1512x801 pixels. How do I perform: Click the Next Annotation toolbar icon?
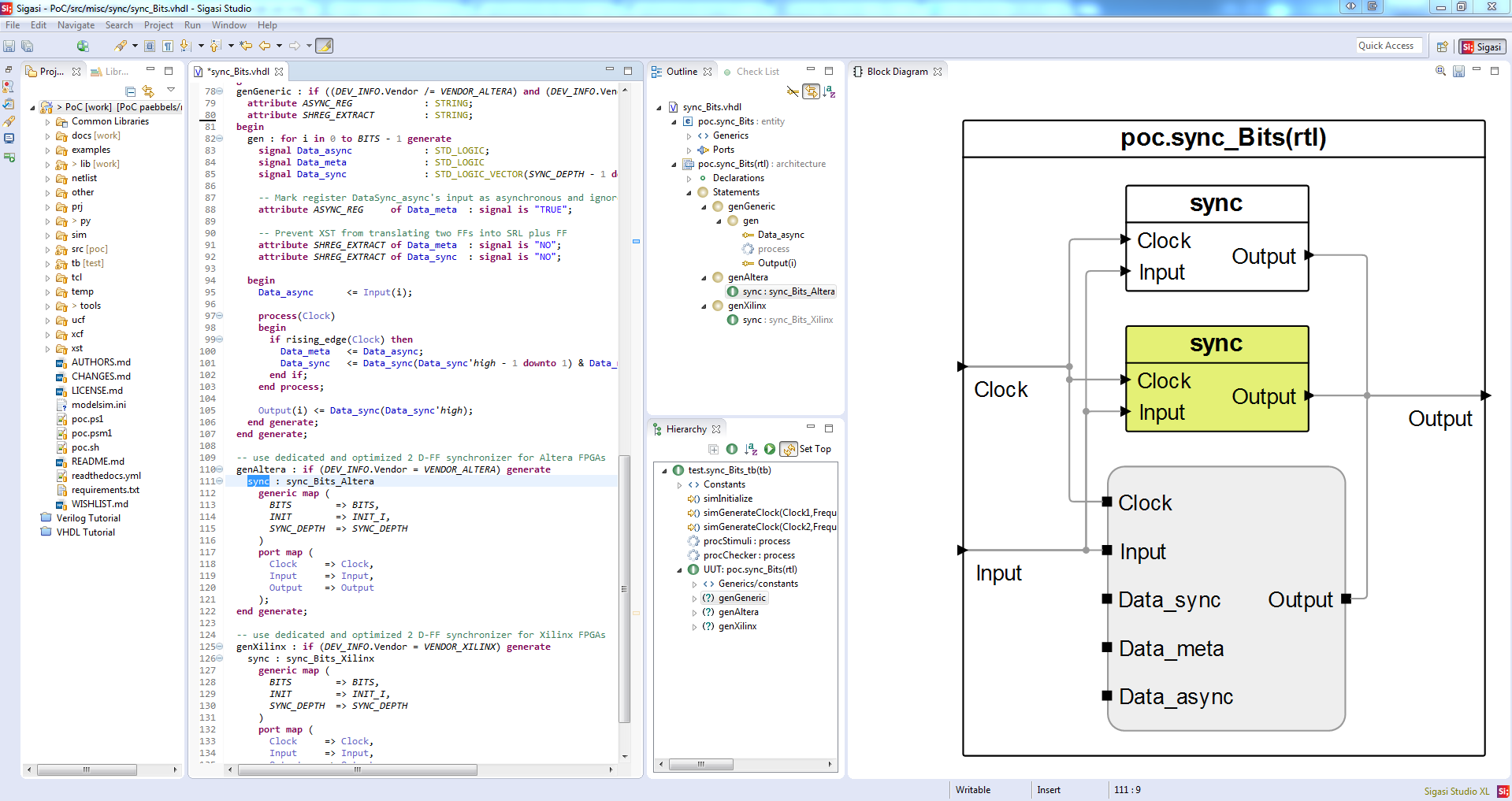click(185, 46)
